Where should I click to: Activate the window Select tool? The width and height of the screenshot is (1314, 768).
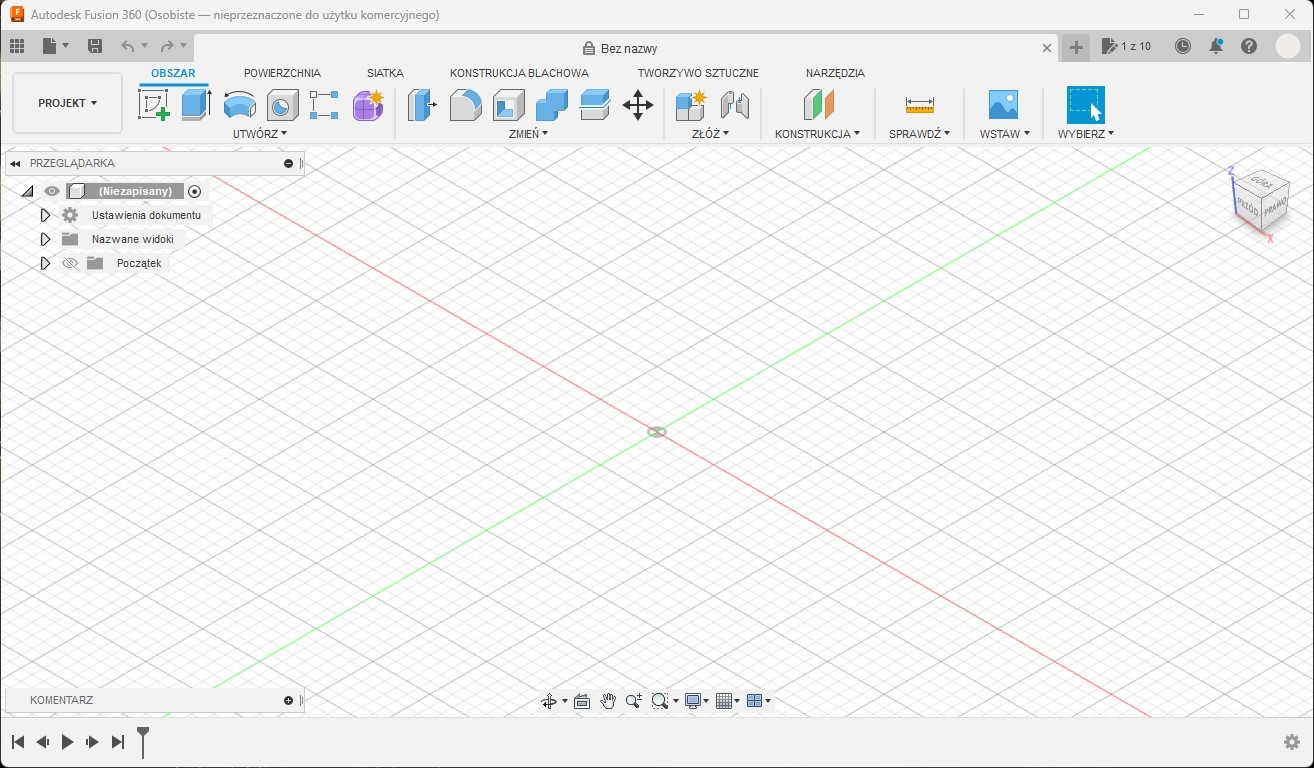(x=1085, y=105)
